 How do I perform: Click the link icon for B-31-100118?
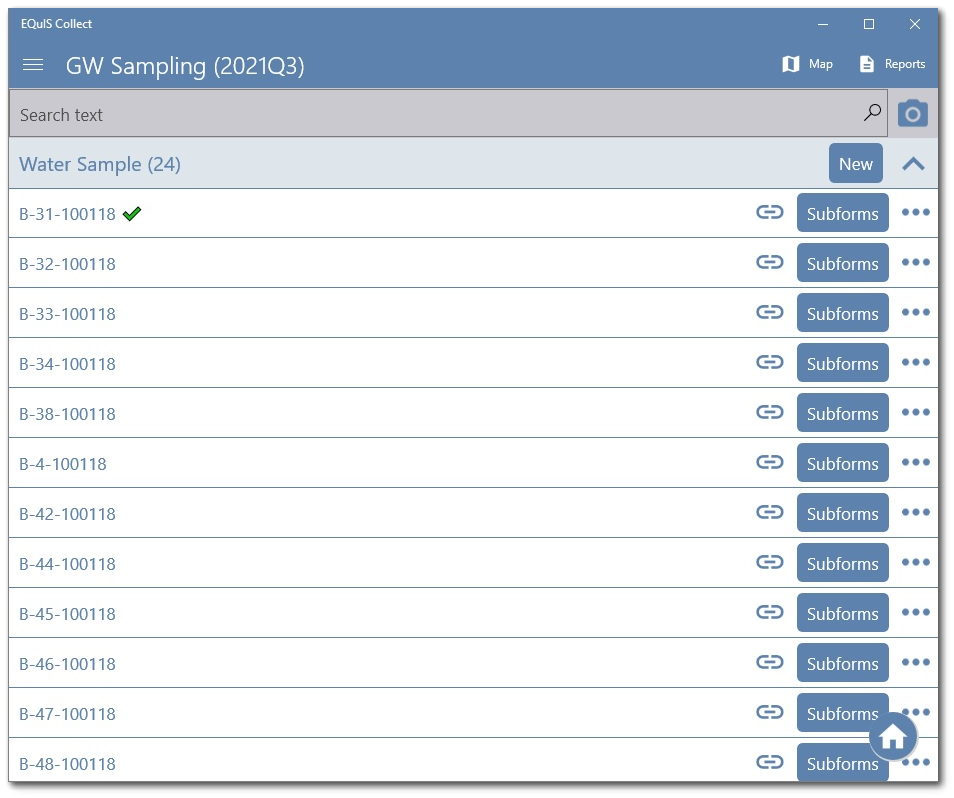pos(770,212)
